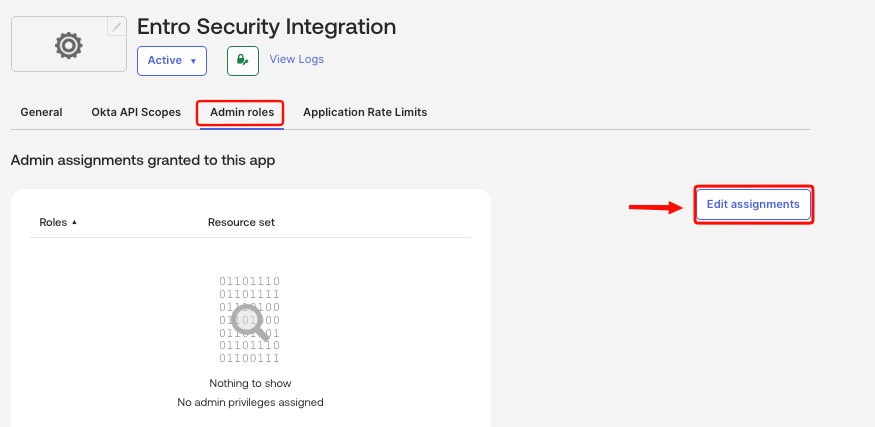Click the pencil edit-logo icon

click(x=117, y=26)
